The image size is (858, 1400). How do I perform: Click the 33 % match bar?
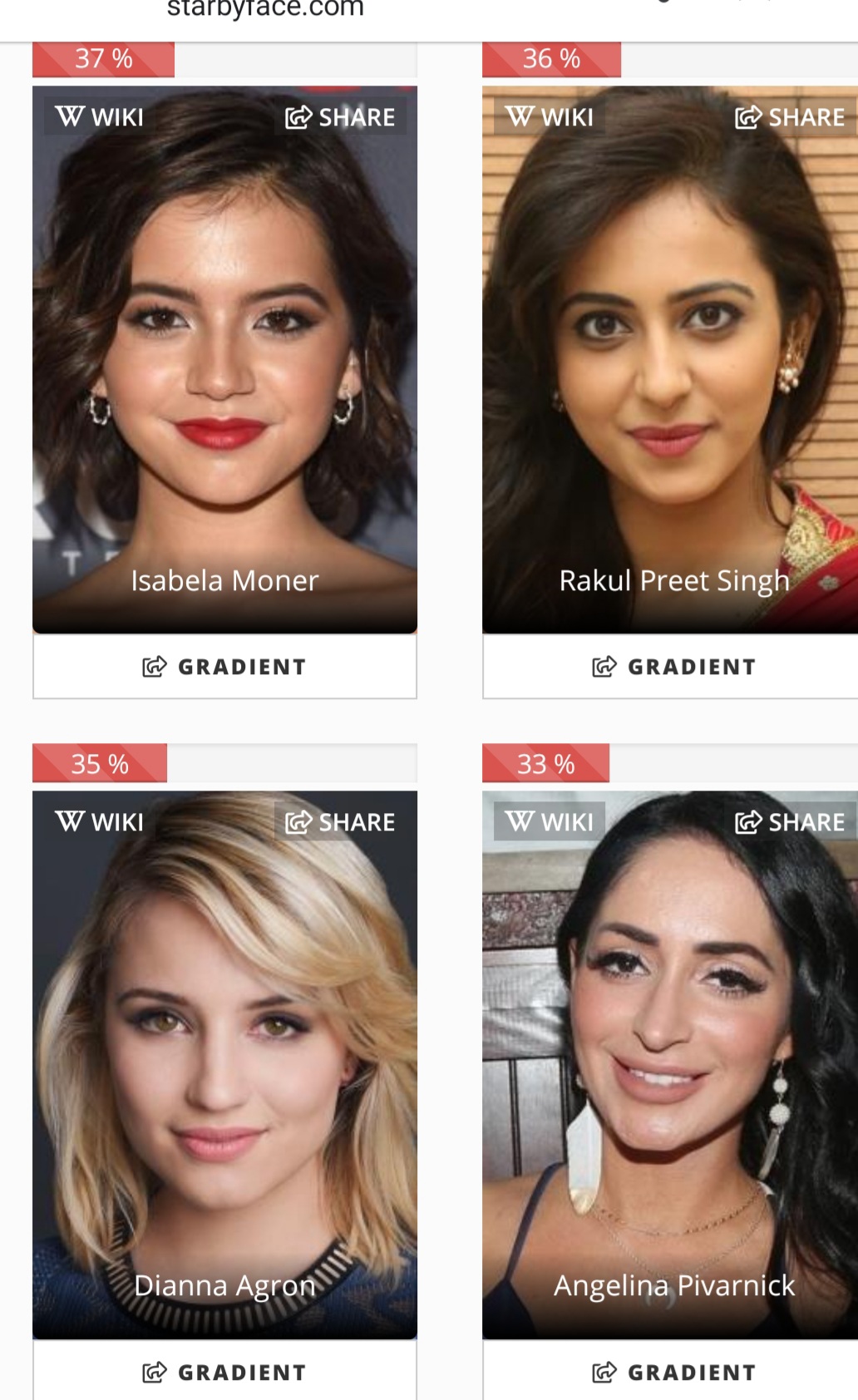[670, 763]
